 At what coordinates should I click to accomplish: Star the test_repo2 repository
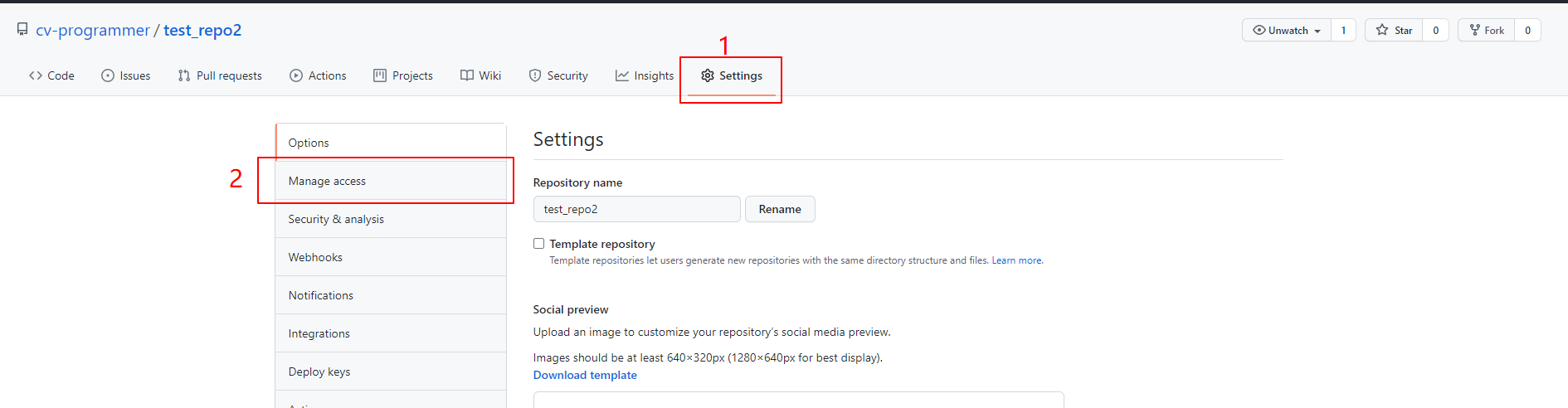coord(1395,31)
